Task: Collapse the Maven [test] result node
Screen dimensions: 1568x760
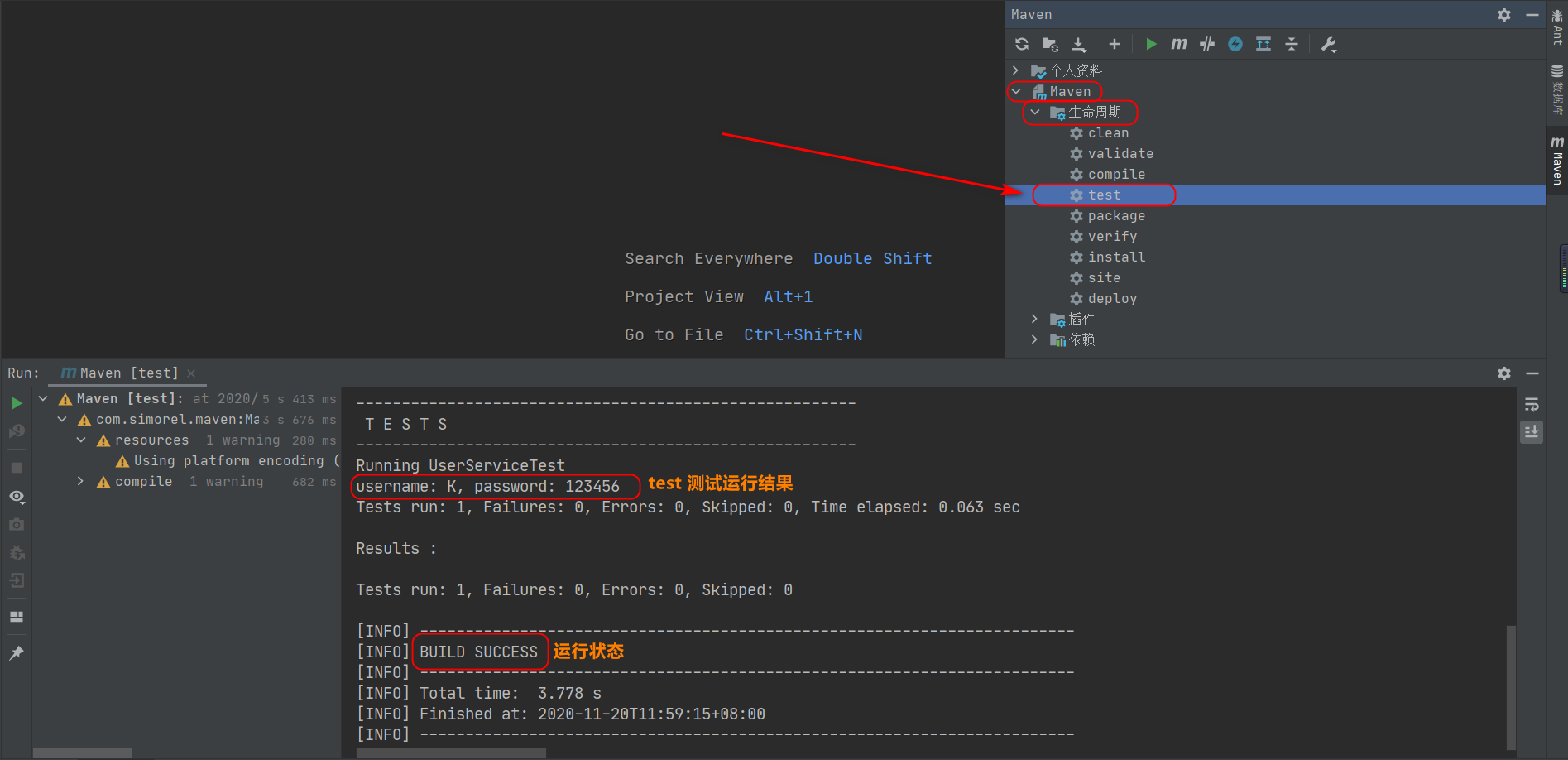Action: (43, 398)
